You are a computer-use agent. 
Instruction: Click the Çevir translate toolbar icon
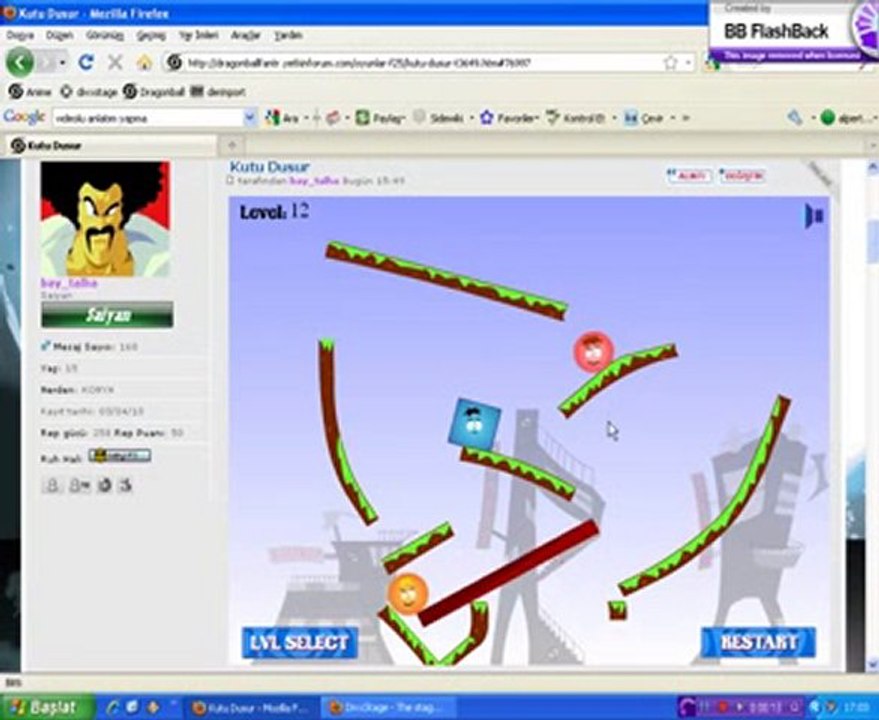pos(631,118)
